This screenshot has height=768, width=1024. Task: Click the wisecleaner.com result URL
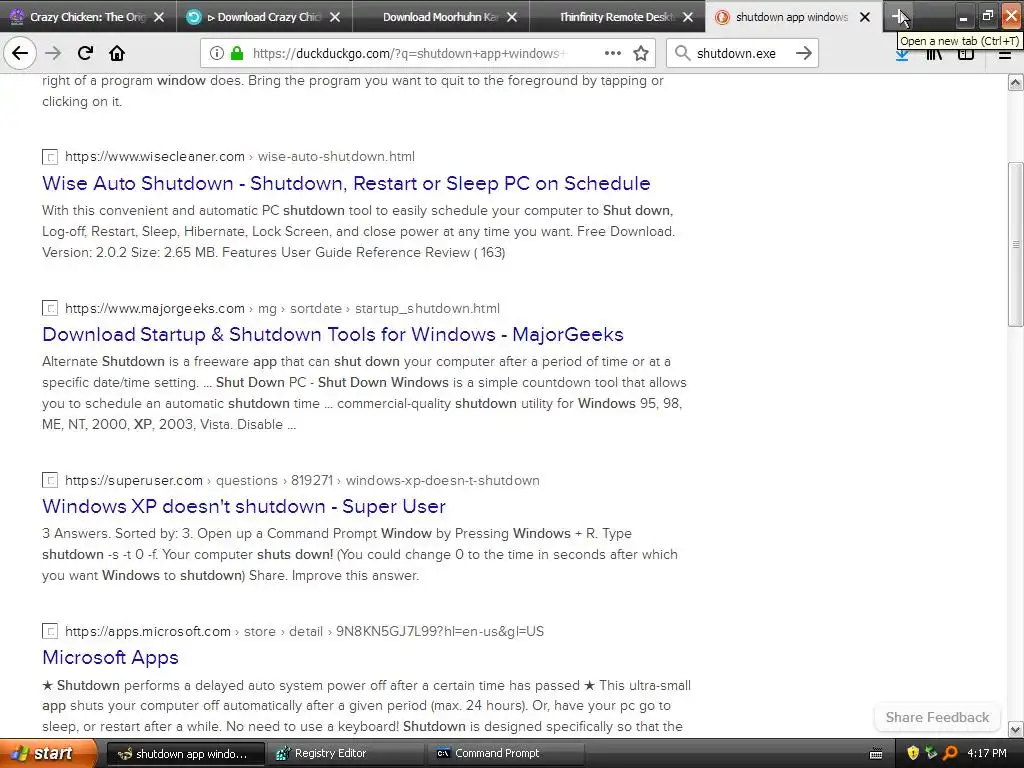pyautogui.click(x=240, y=157)
